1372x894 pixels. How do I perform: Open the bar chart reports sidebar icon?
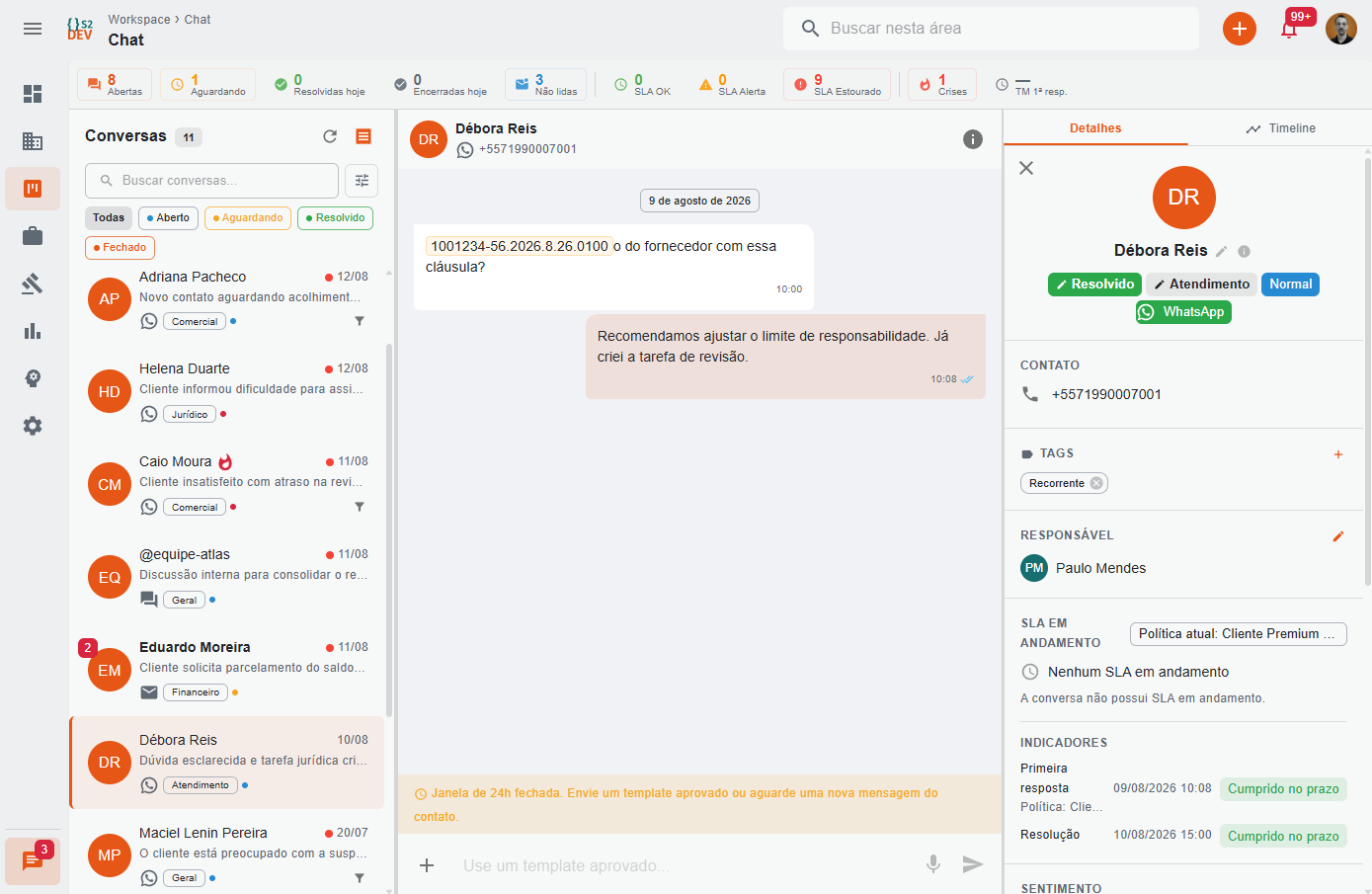coord(33,331)
